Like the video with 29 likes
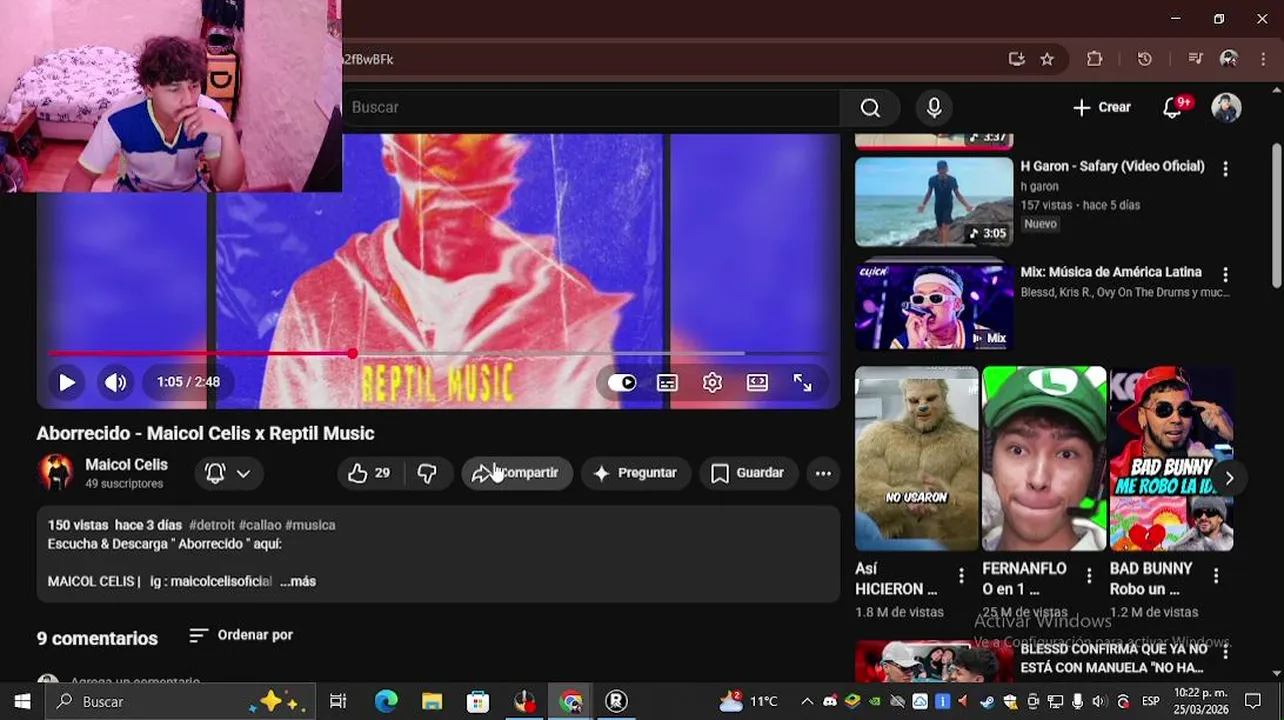 (369, 473)
